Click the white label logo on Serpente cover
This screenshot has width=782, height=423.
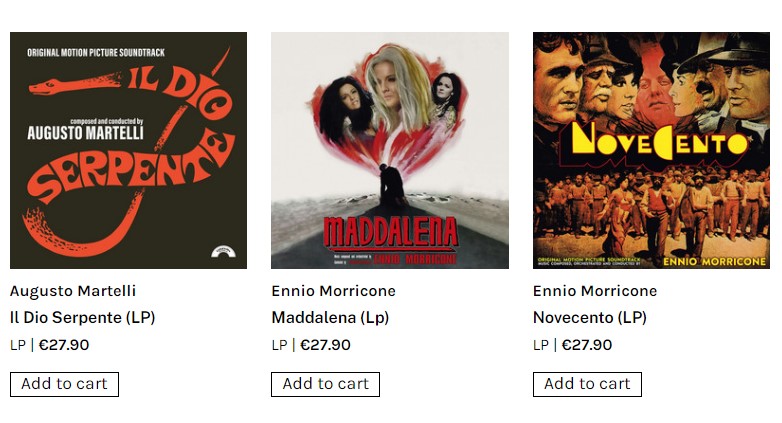[x=223, y=251]
